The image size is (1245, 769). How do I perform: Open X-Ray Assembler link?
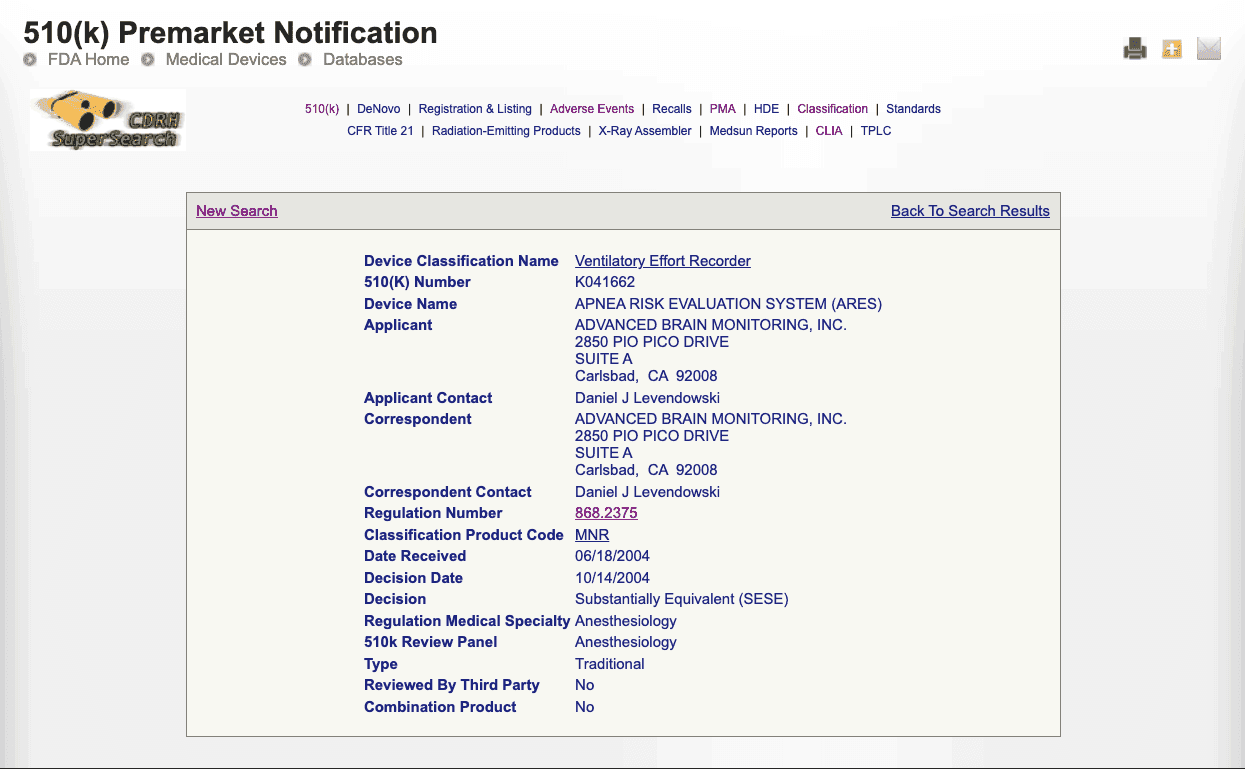[645, 131]
